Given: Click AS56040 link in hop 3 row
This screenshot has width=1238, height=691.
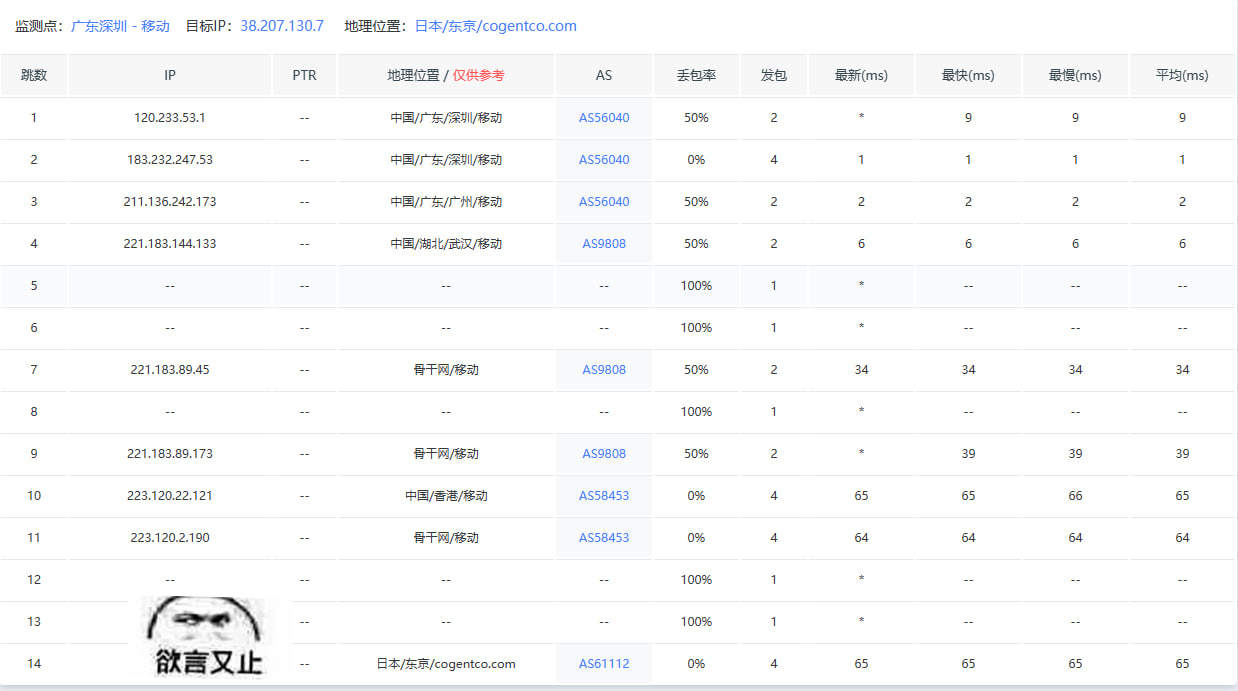Looking at the screenshot, I should (604, 202).
